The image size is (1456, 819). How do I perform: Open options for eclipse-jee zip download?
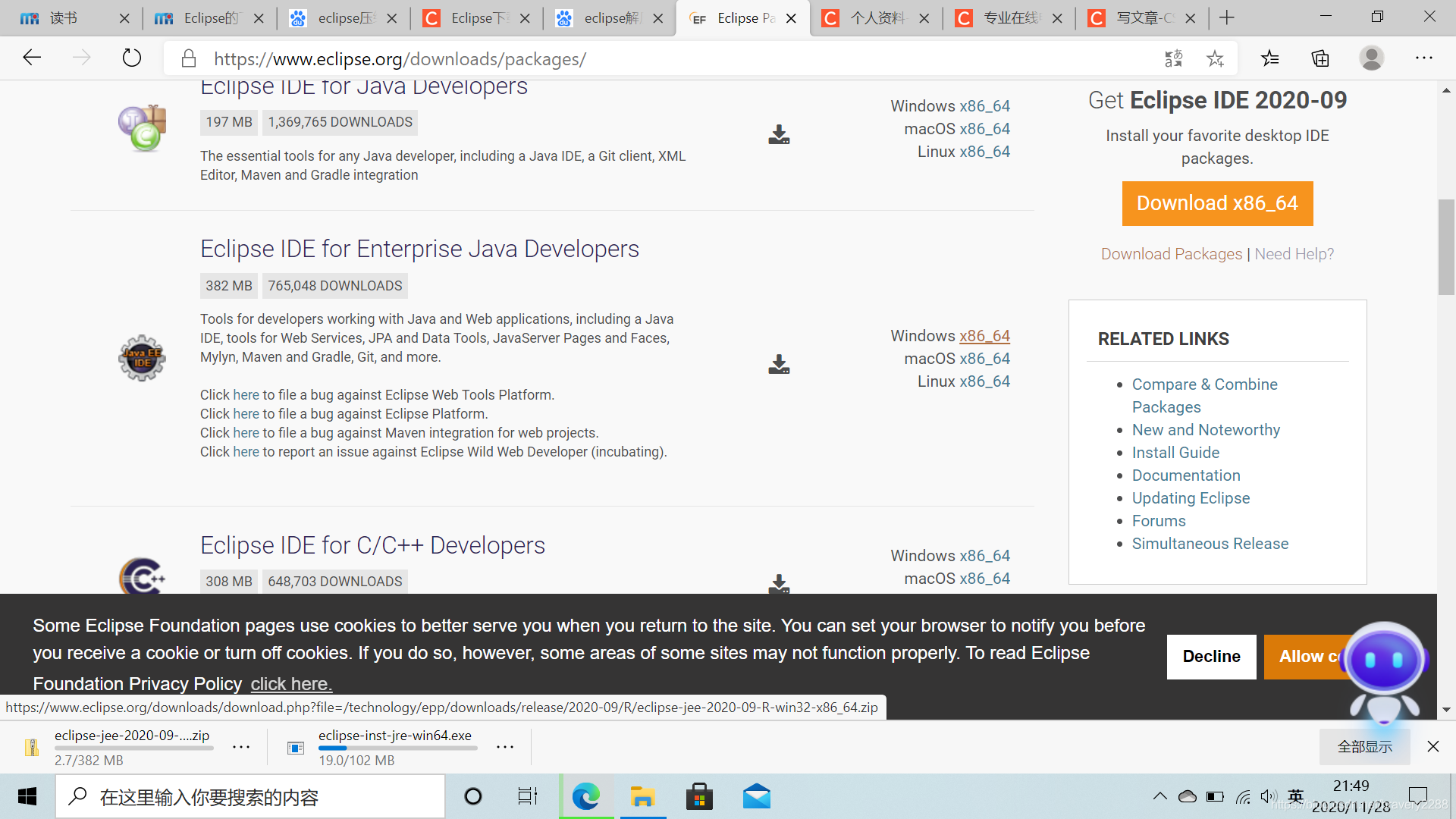(x=241, y=747)
